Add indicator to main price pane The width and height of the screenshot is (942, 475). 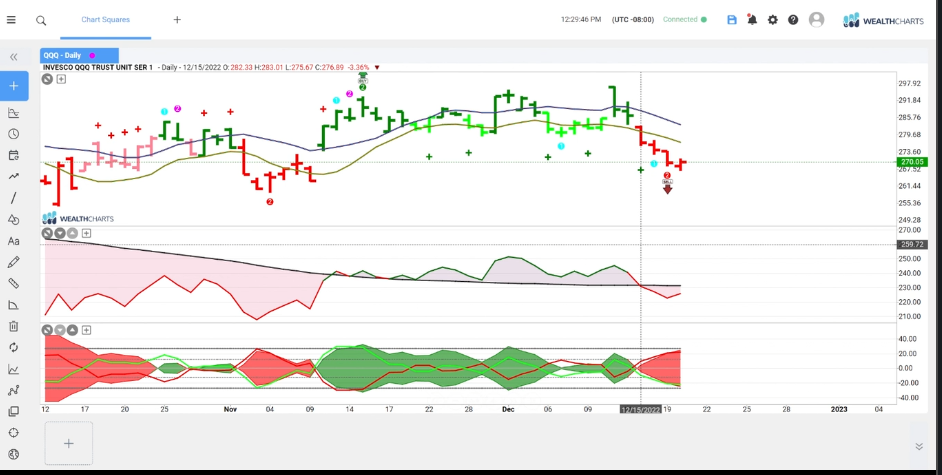(x=61, y=79)
